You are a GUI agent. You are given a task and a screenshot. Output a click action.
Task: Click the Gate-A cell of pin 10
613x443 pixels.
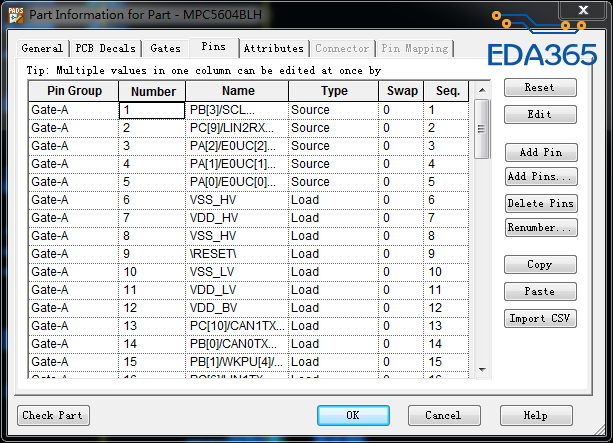pos(73,272)
